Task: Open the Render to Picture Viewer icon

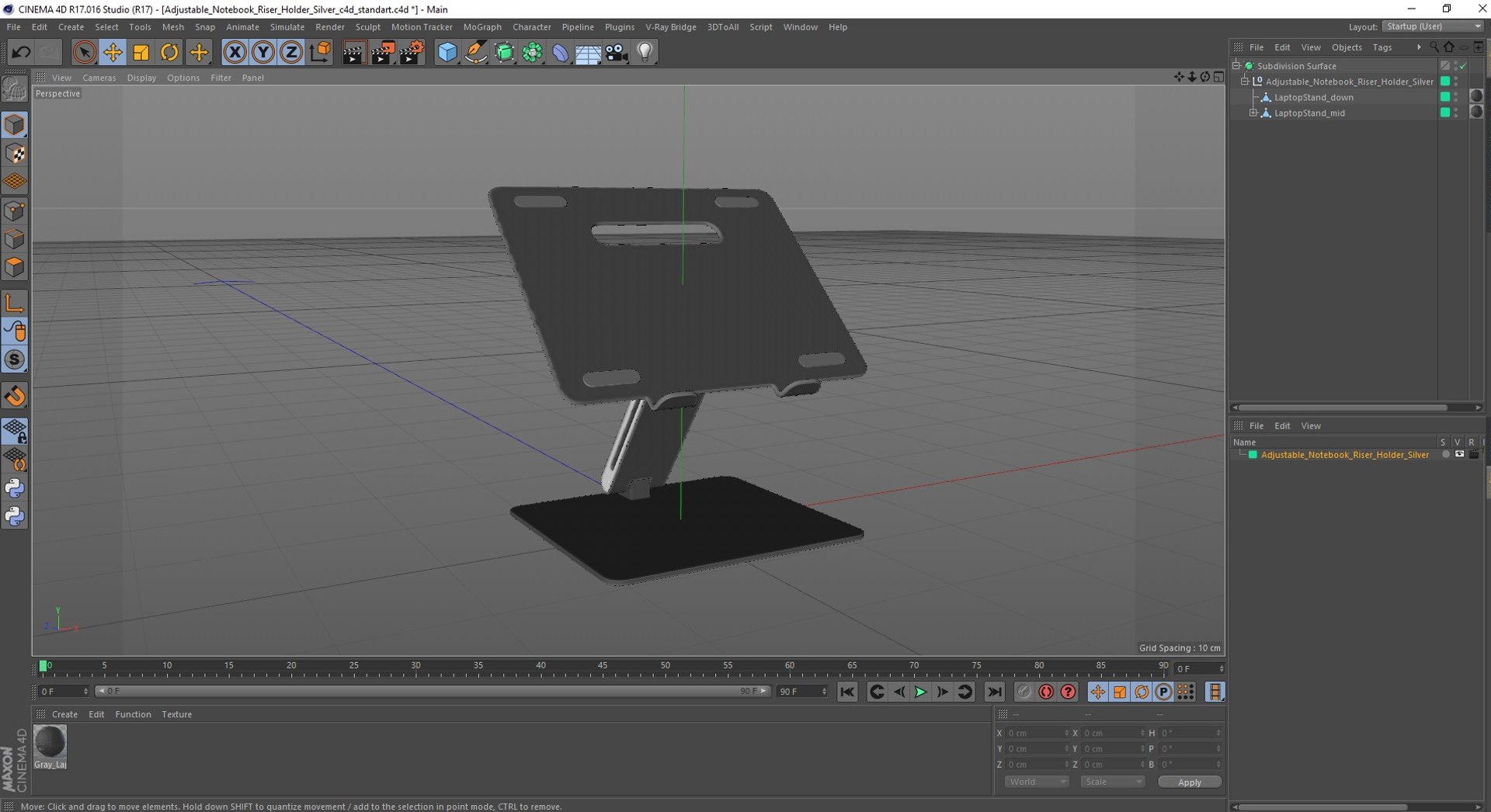Action: [383, 52]
